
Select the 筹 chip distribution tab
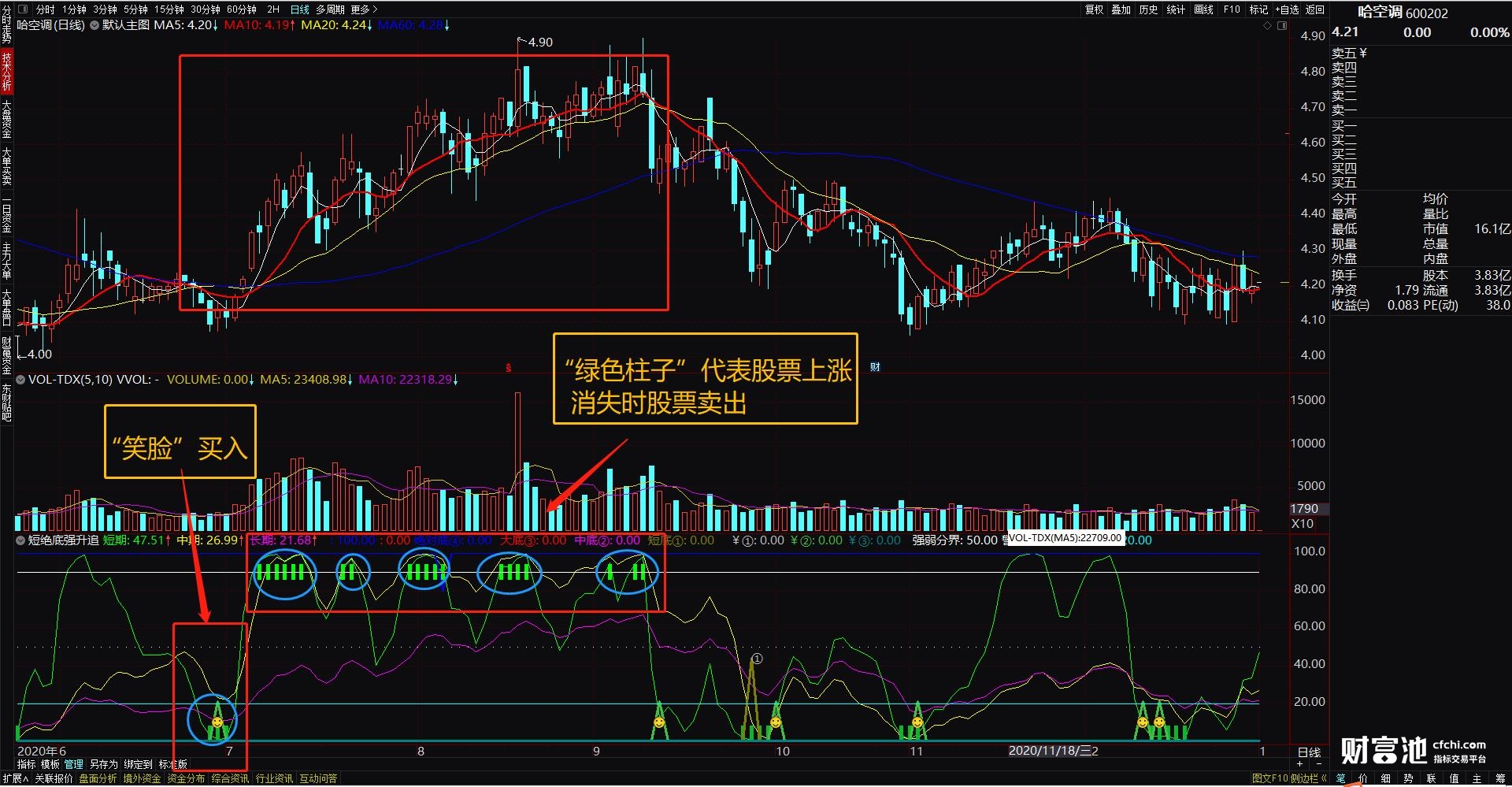[x=1500, y=778]
